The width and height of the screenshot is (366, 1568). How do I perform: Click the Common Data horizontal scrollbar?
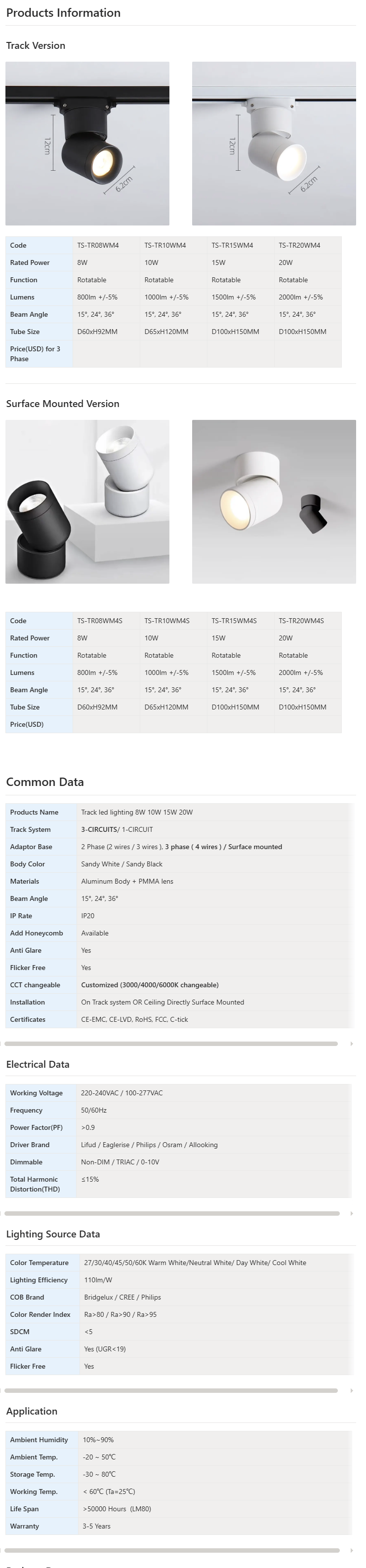(x=171, y=1044)
